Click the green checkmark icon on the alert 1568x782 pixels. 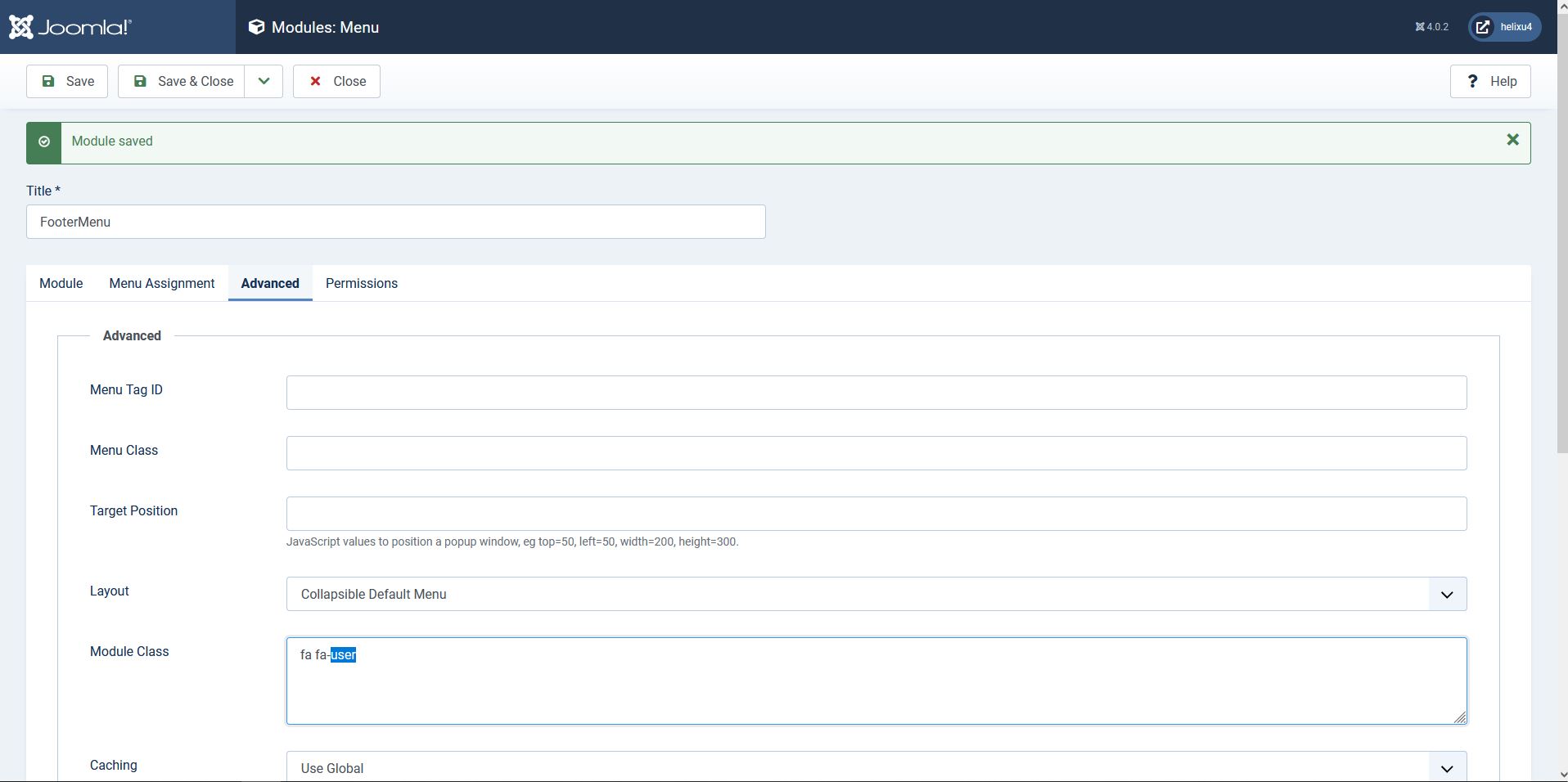tap(43, 142)
